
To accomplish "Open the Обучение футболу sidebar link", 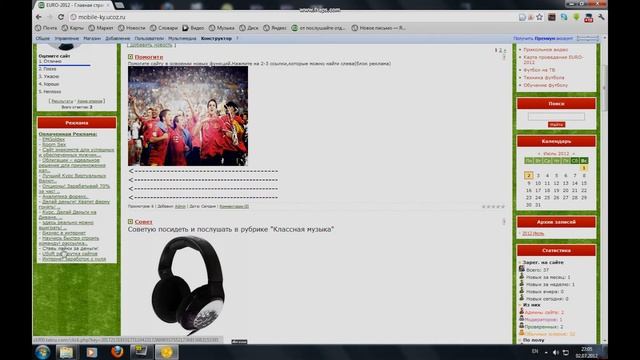I will tap(546, 85).
